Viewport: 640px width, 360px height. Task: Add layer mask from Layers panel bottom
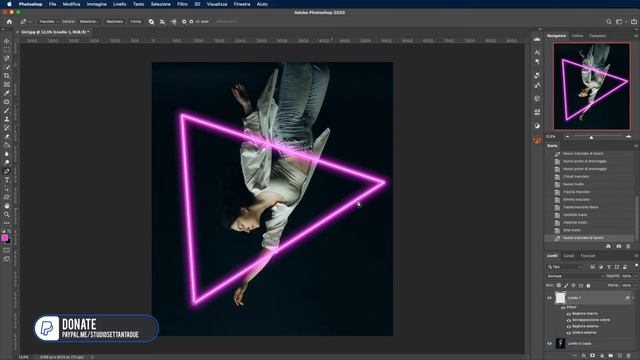point(593,356)
